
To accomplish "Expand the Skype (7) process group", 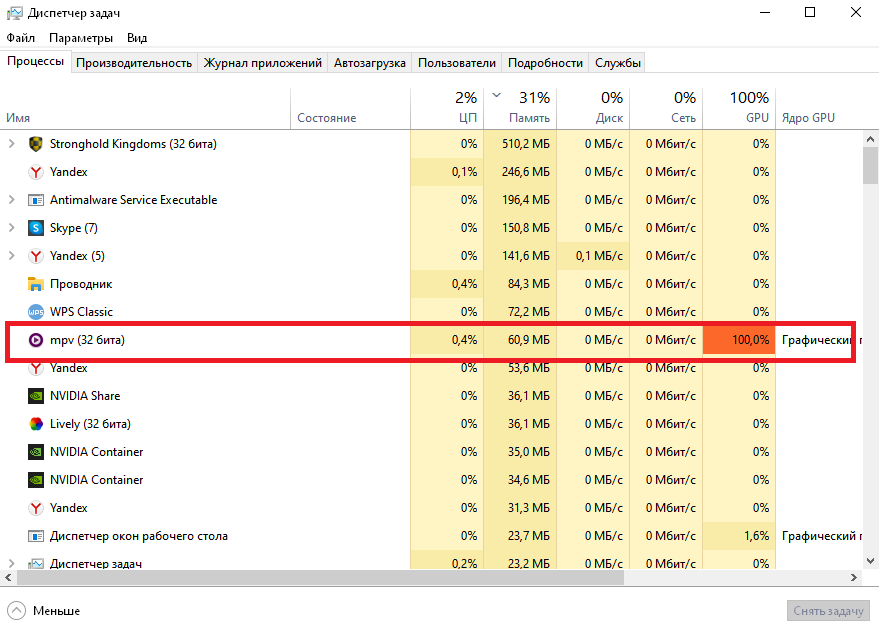I will [x=11, y=228].
